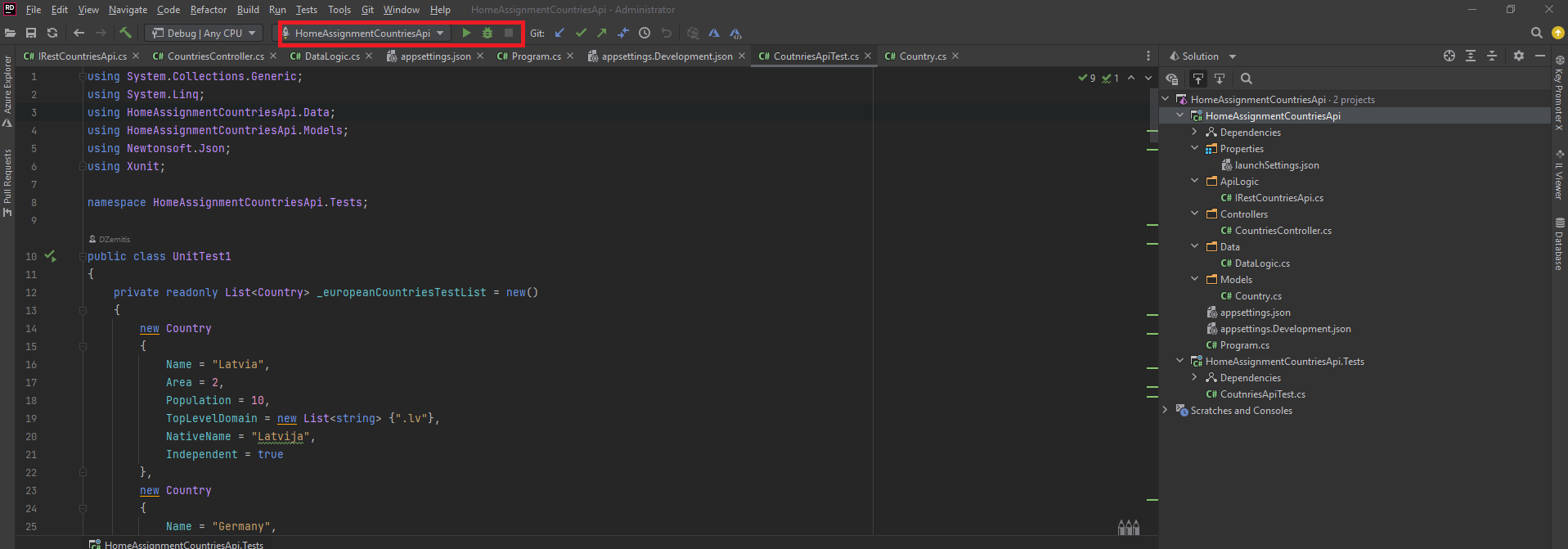The image size is (1568, 549).
Task: Push commits using the green arrow
Action: pos(602,33)
